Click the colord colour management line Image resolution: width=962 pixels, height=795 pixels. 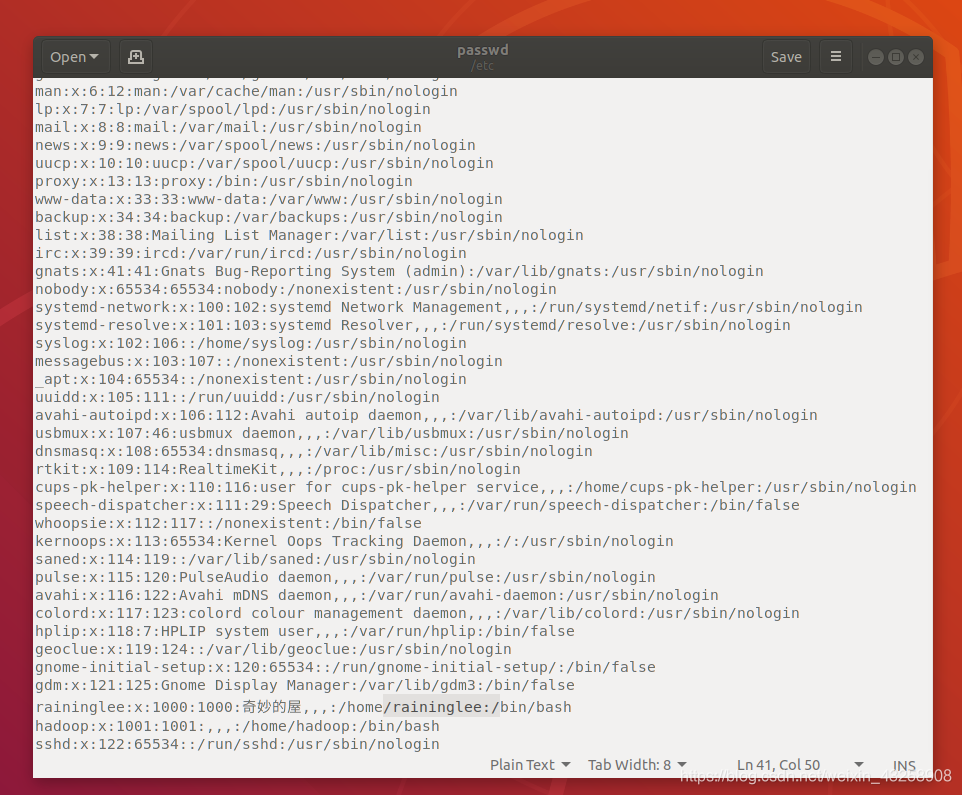tap(417, 613)
